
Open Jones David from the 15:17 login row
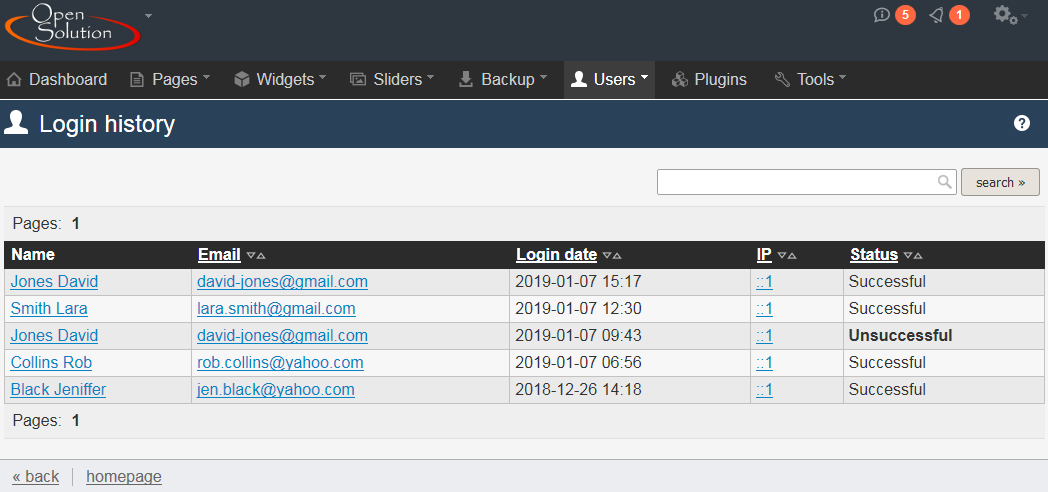click(x=54, y=282)
